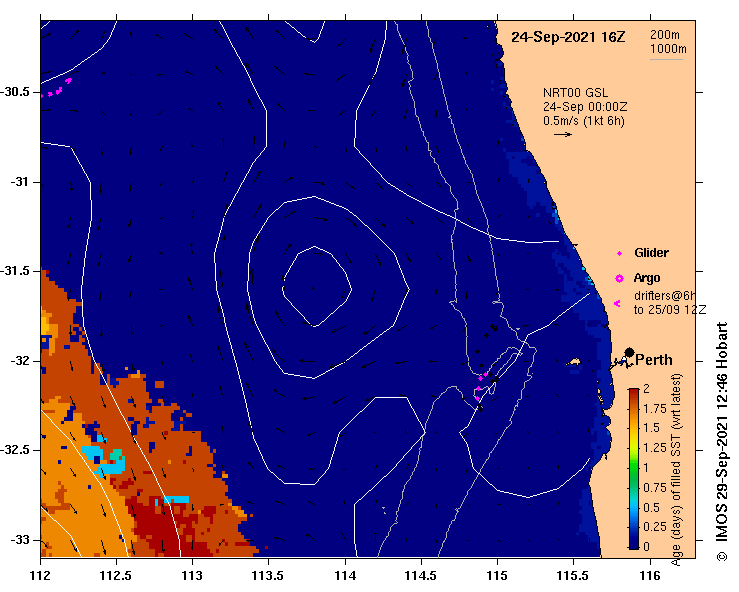Click the 114 longitude axis label

click(345, 576)
